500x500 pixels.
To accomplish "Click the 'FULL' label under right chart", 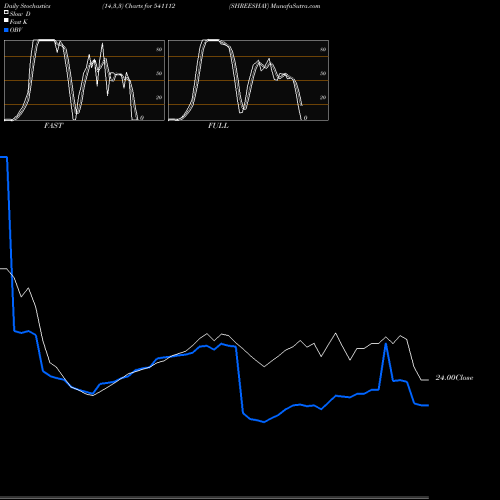I will [218, 126].
